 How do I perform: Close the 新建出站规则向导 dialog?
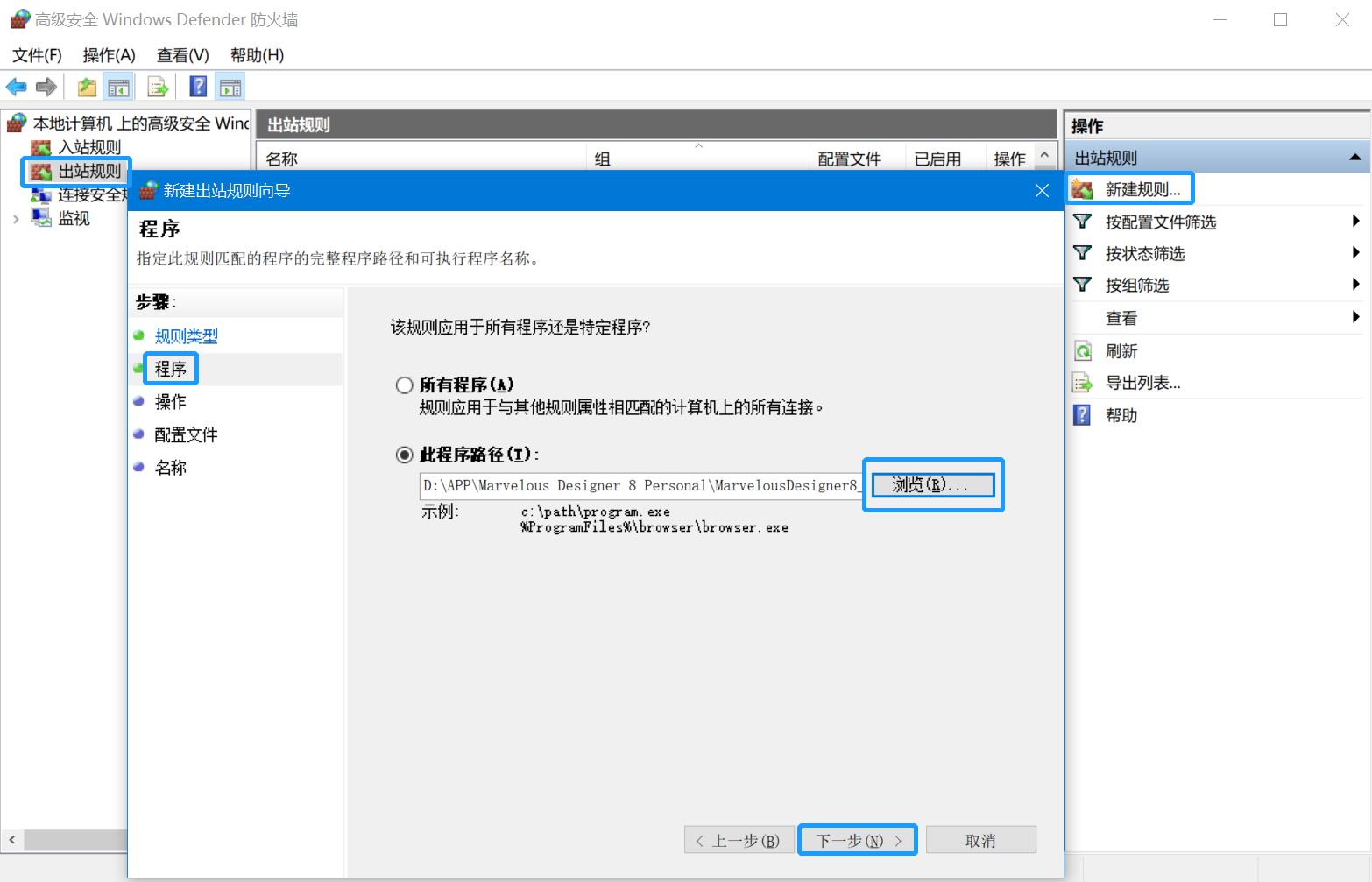[x=1042, y=190]
